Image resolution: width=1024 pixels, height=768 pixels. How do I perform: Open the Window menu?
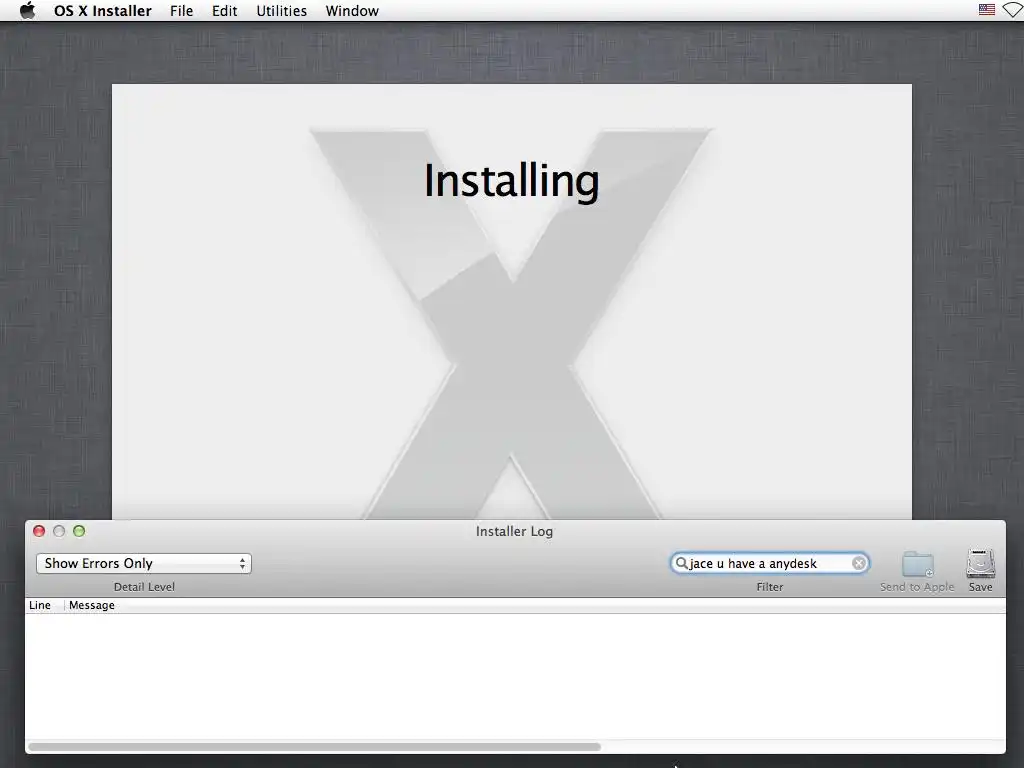coord(352,10)
